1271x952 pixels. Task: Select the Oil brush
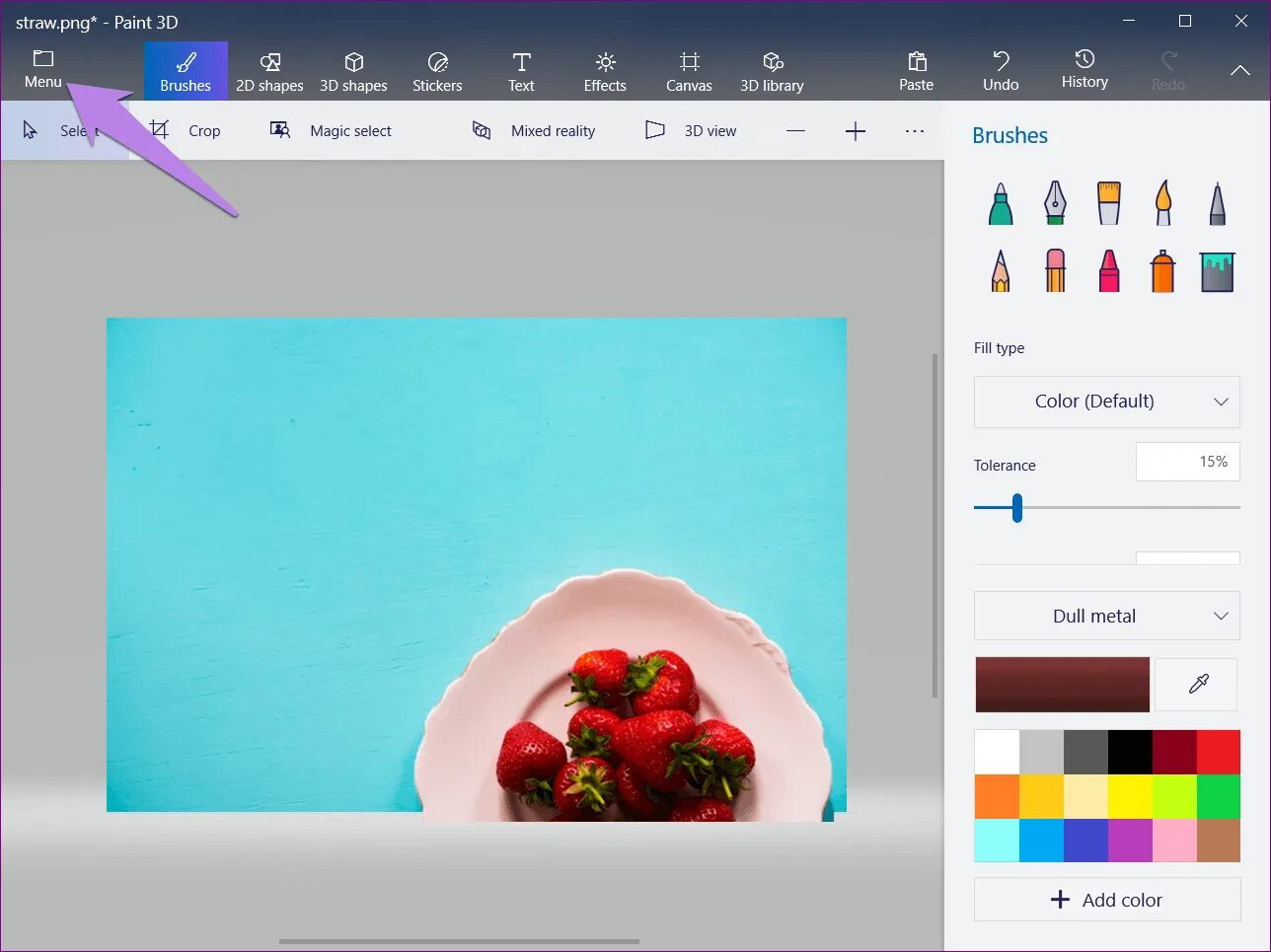(1109, 203)
